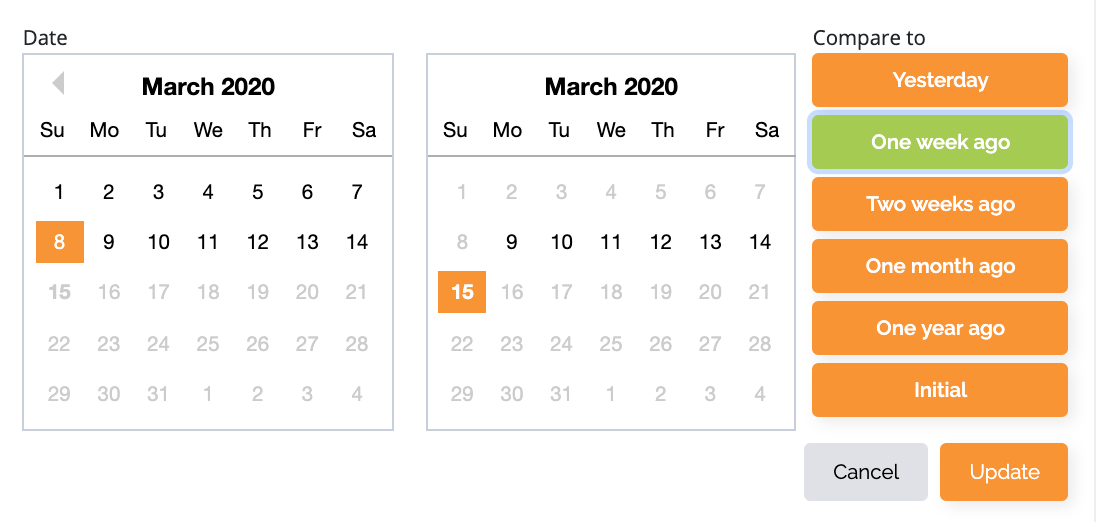This screenshot has height=522, width=1096.
Task: Select March 11 in left calendar
Action: (208, 242)
